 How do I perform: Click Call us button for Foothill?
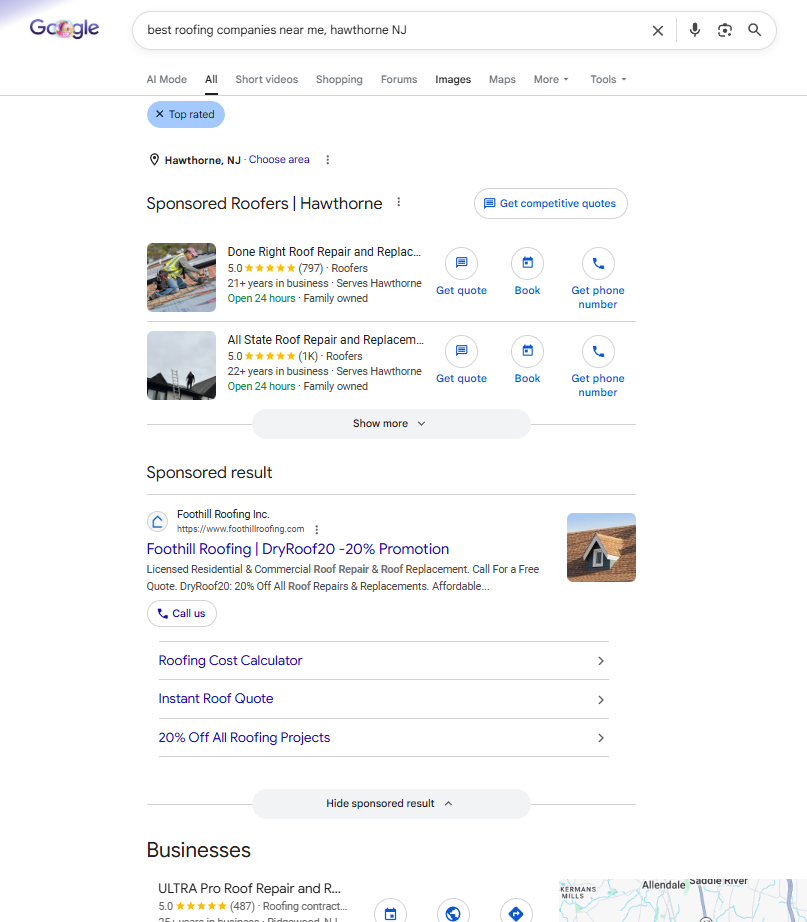click(x=182, y=613)
